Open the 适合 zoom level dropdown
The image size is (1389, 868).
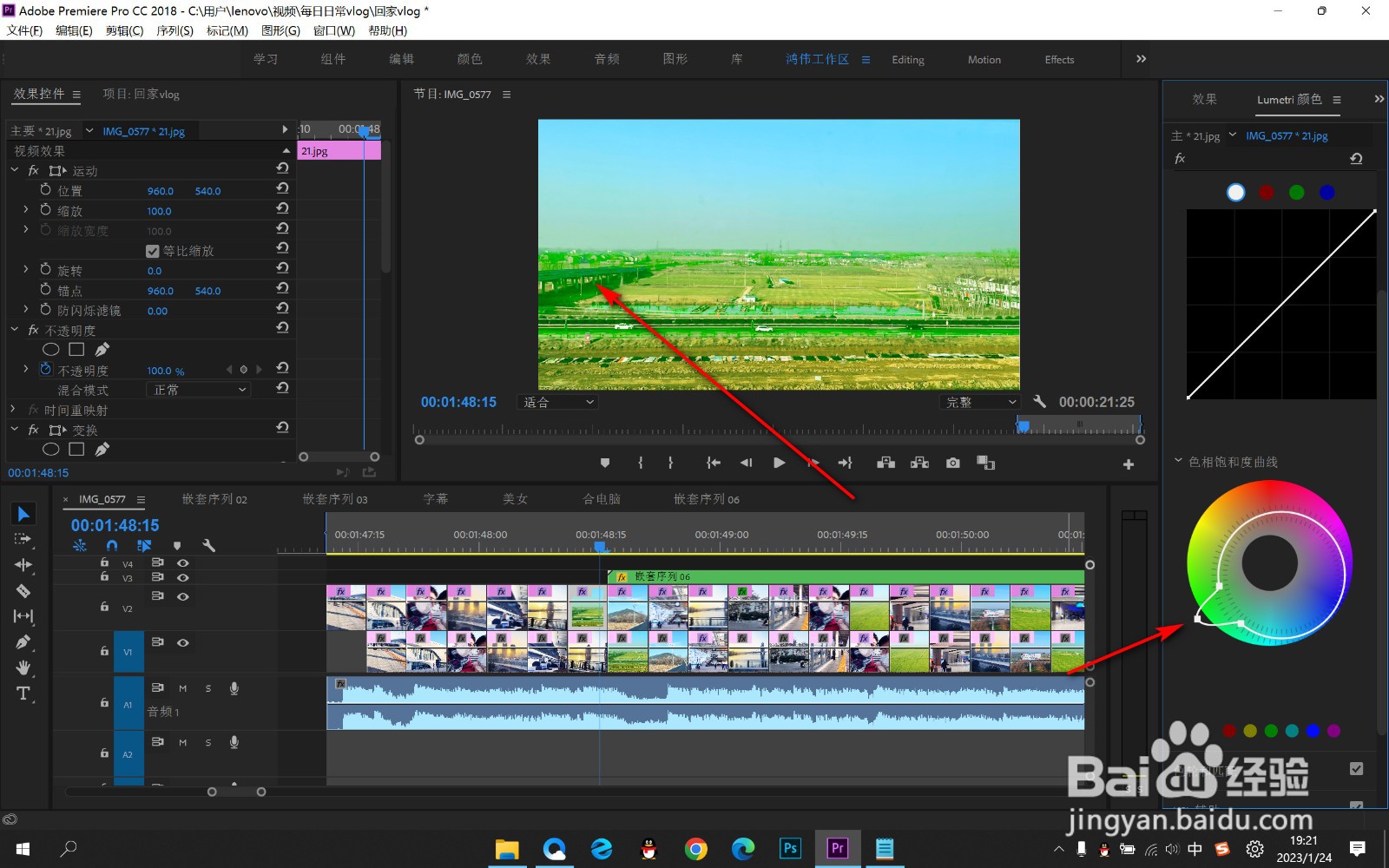click(558, 402)
